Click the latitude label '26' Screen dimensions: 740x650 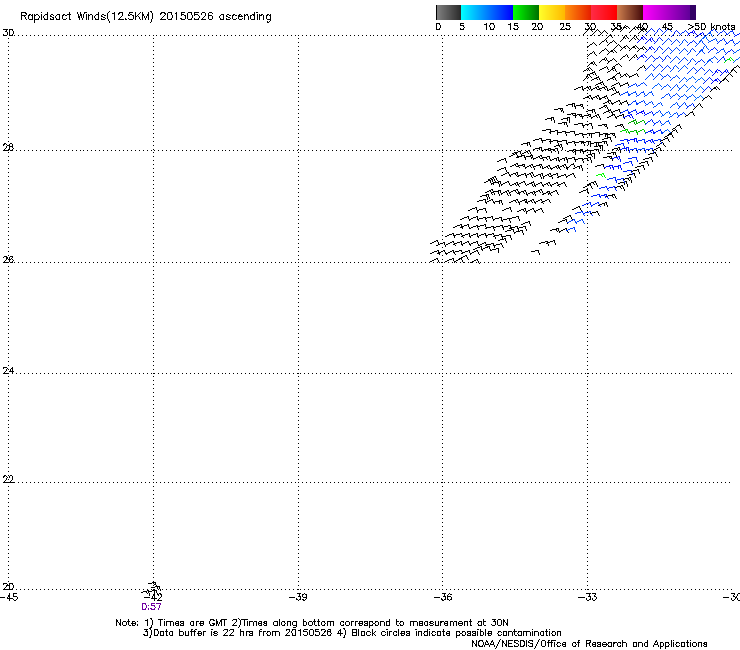tap(8, 260)
